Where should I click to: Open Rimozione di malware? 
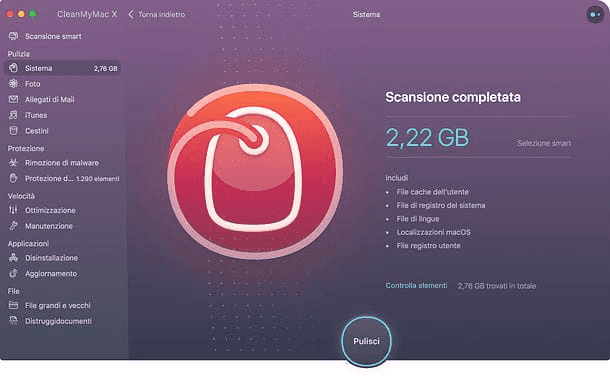click(62, 163)
